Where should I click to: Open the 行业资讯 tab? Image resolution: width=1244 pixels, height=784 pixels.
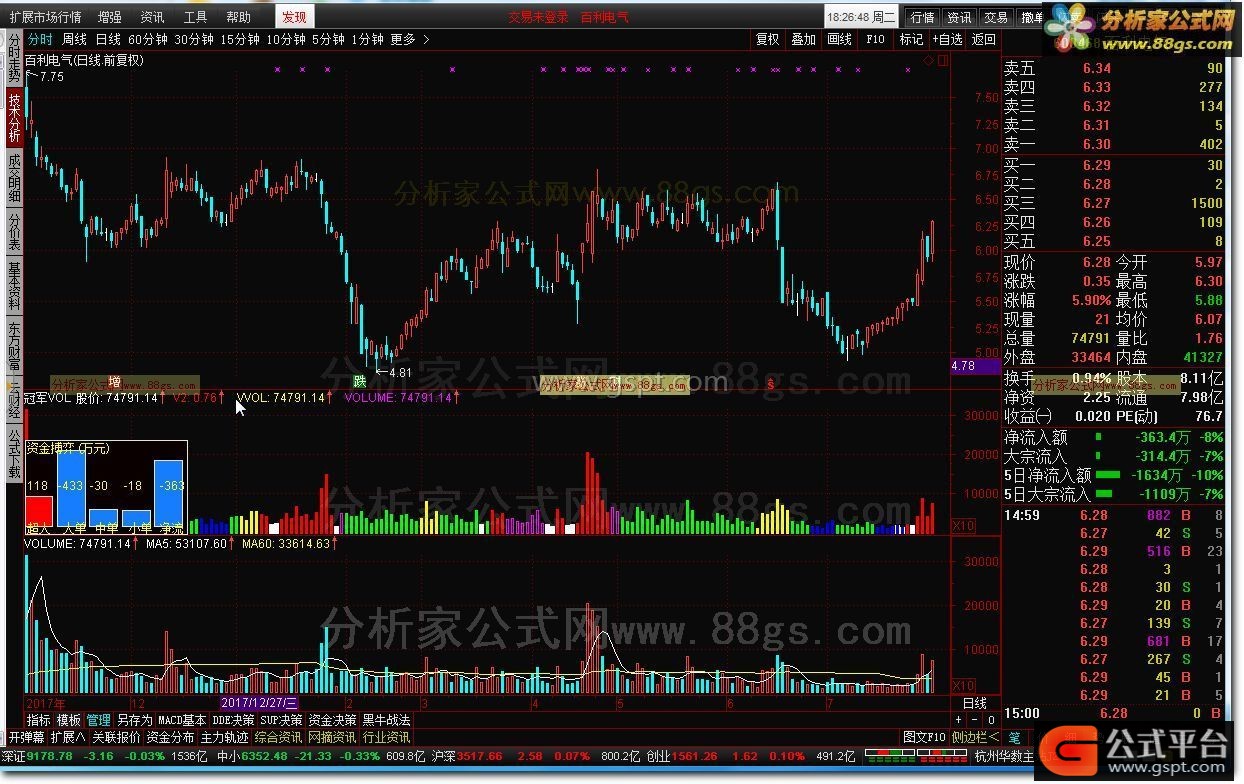(387, 737)
